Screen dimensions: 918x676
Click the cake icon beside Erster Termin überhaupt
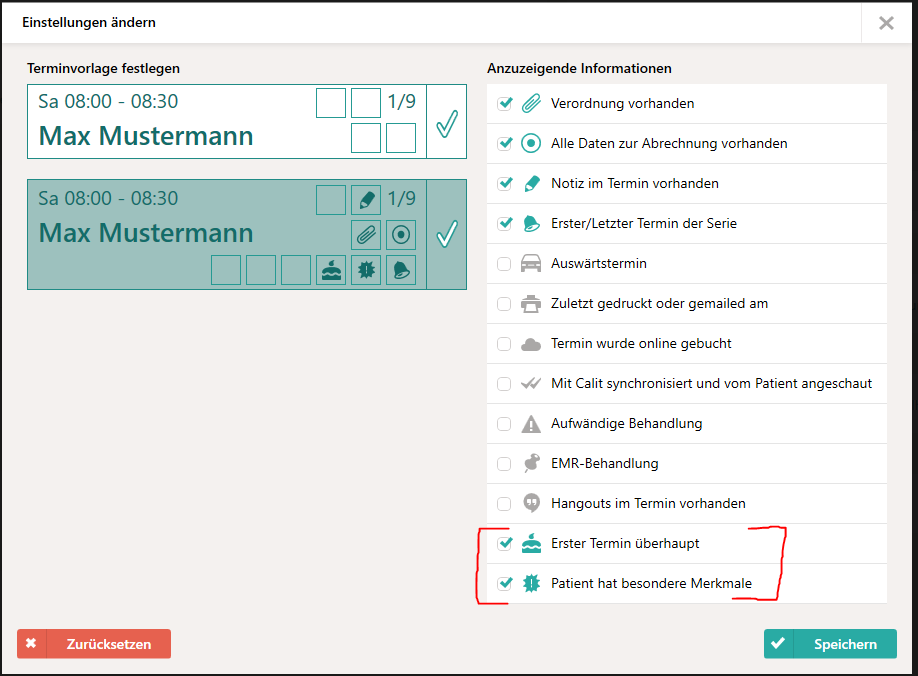tap(531, 543)
